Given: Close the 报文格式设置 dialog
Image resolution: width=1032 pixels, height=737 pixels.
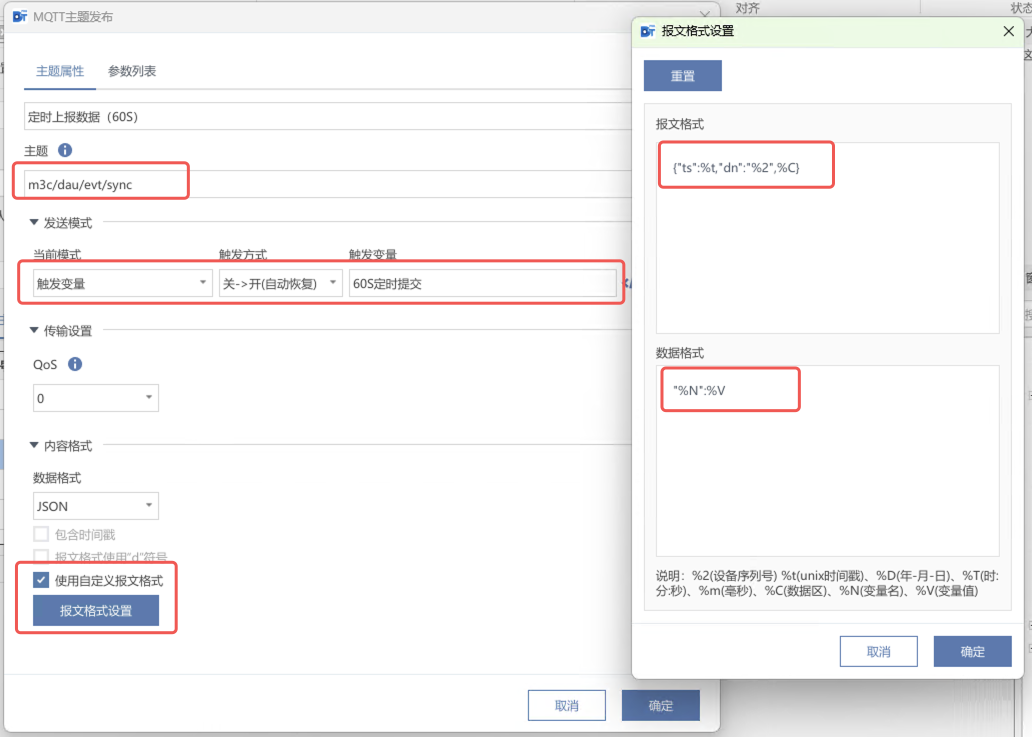Looking at the screenshot, I should 1009,31.
